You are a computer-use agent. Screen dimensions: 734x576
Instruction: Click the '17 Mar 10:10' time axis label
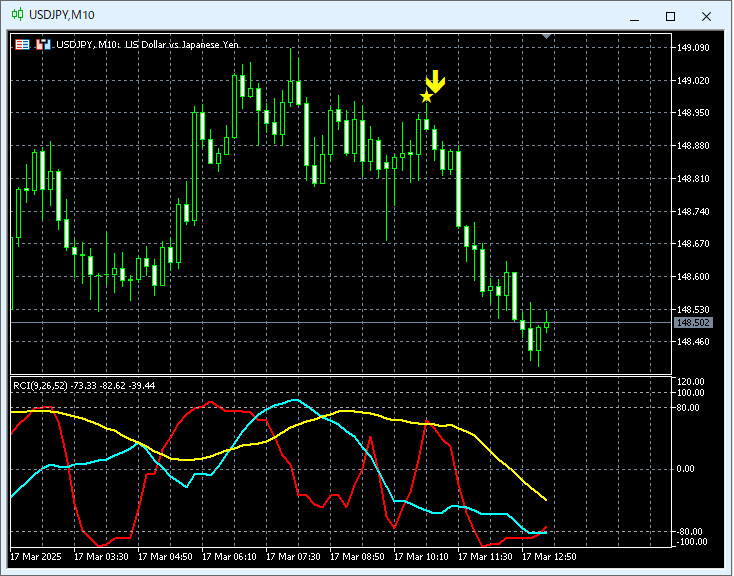tap(421, 557)
